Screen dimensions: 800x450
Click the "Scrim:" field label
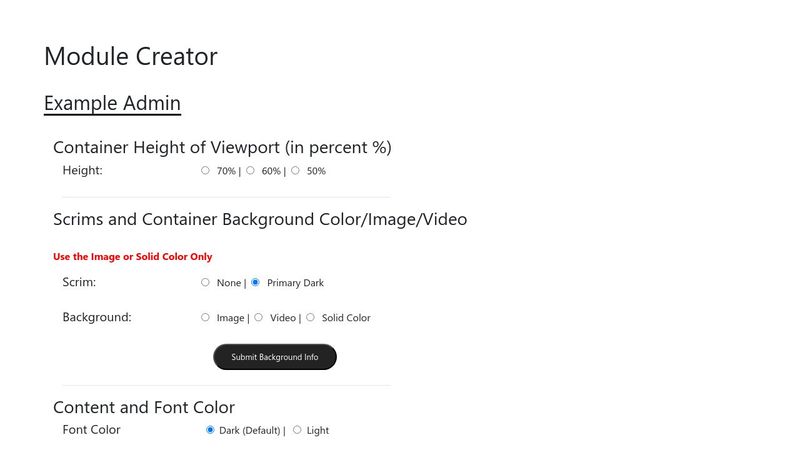tap(79, 282)
